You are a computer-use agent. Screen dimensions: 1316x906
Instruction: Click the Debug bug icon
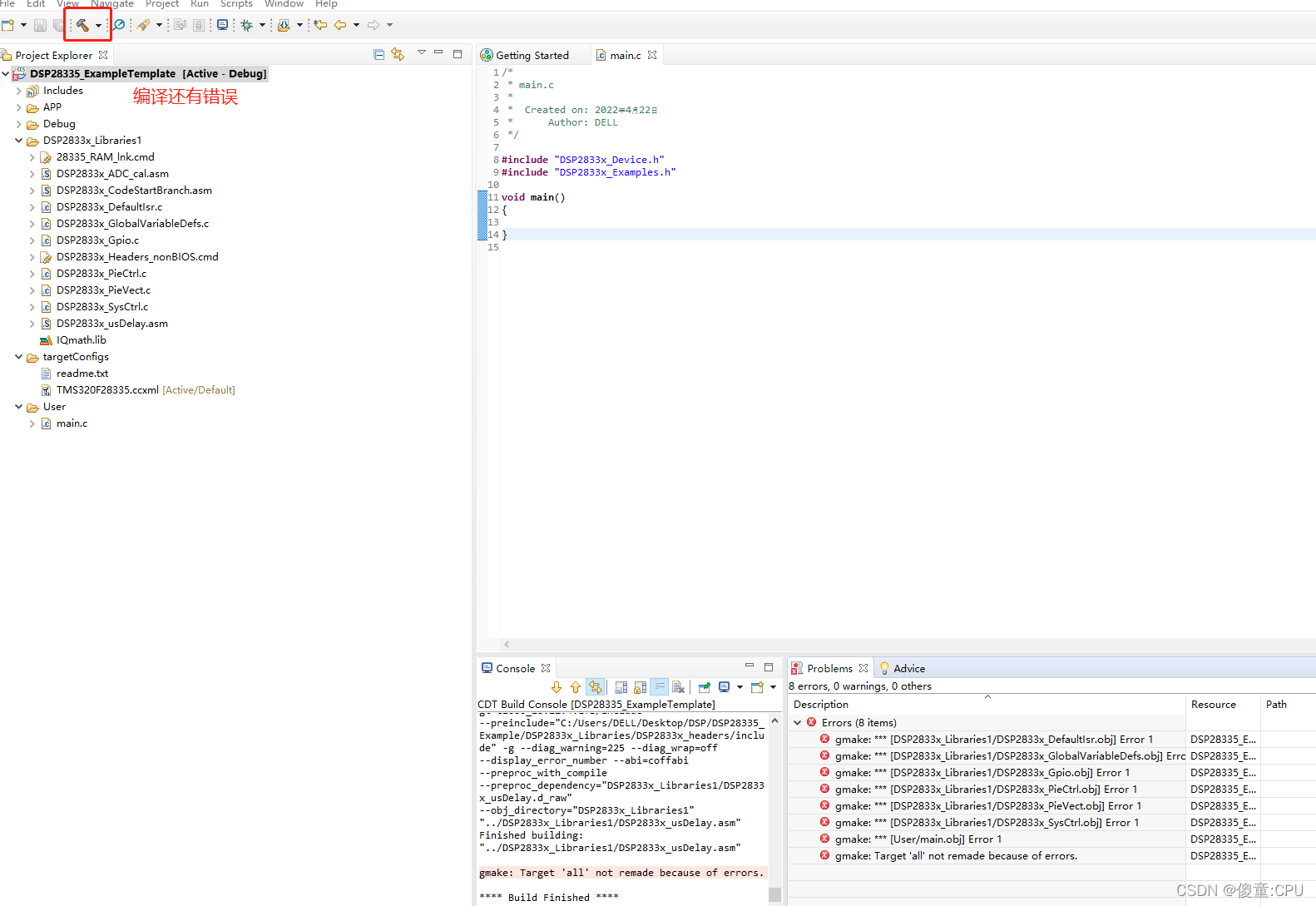click(x=246, y=25)
